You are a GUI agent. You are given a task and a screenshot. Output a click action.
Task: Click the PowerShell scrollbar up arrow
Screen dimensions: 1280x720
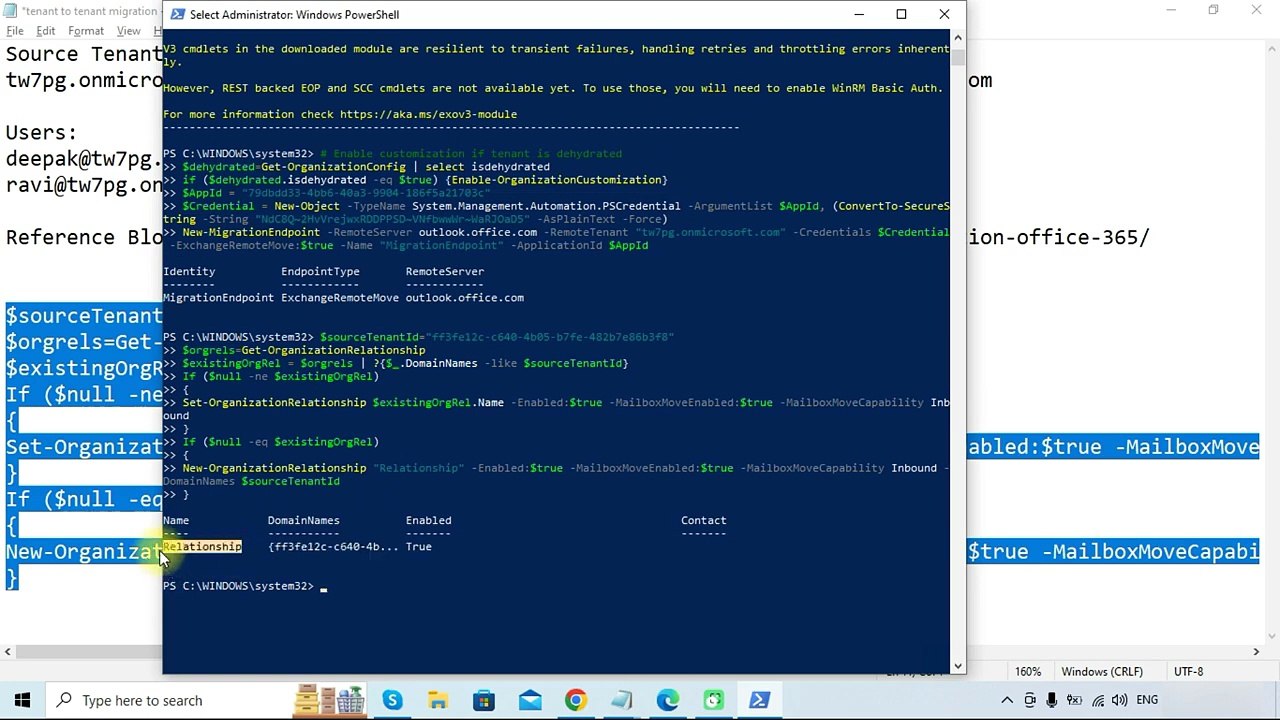point(958,37)
